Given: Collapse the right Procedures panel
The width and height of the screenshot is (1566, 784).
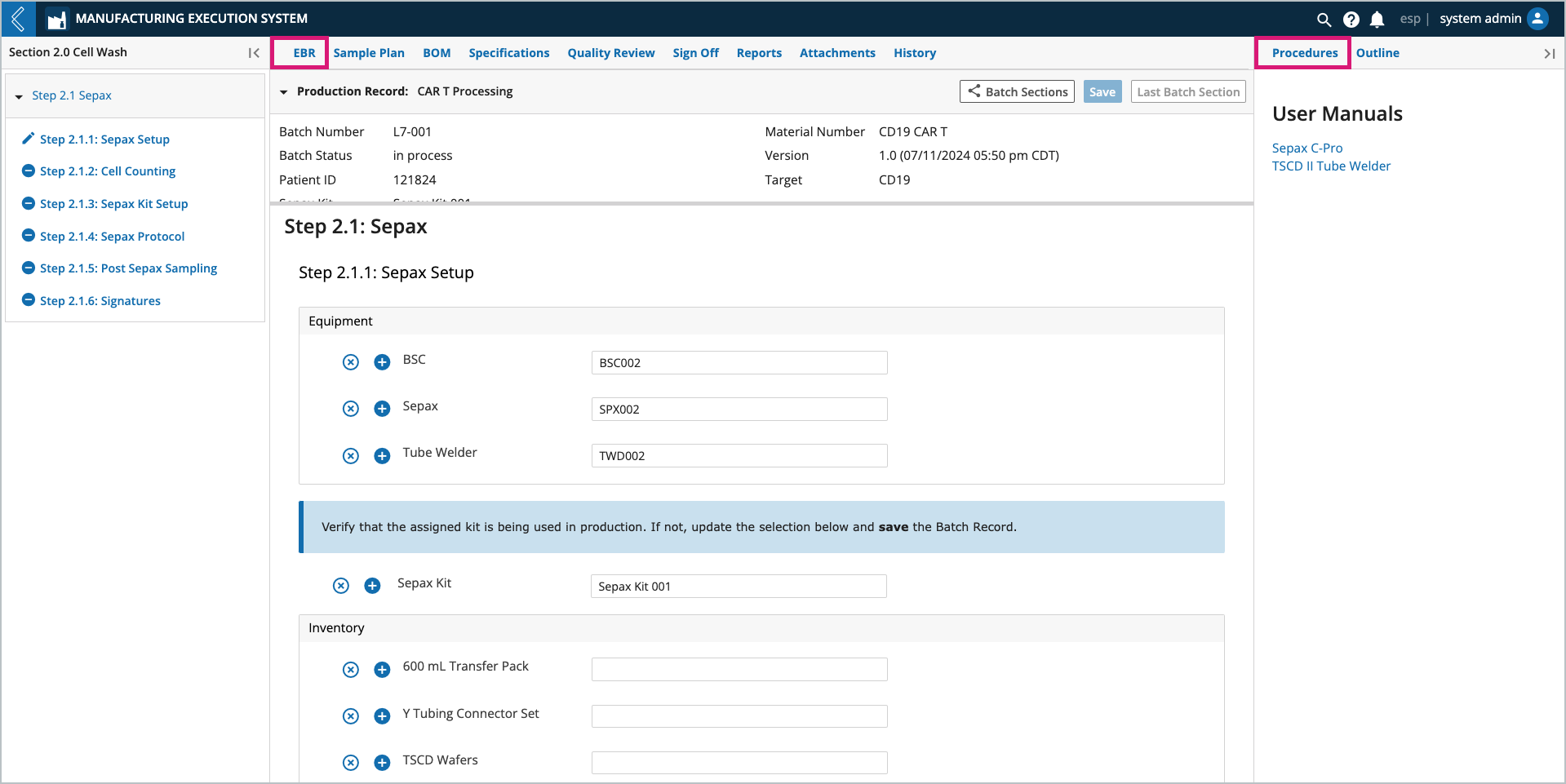Looking at the screenshot, I should (x=1549, y=54).
